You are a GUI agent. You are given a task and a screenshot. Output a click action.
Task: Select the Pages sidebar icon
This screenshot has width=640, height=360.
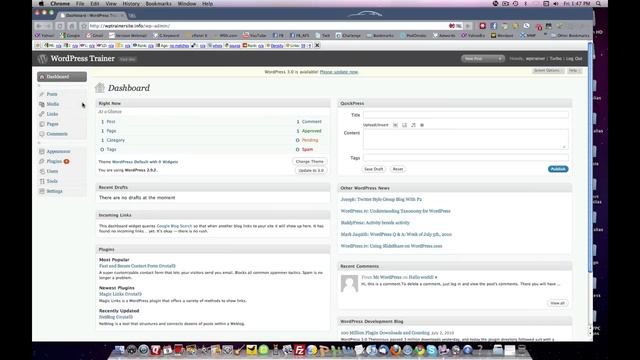[42, 124]
